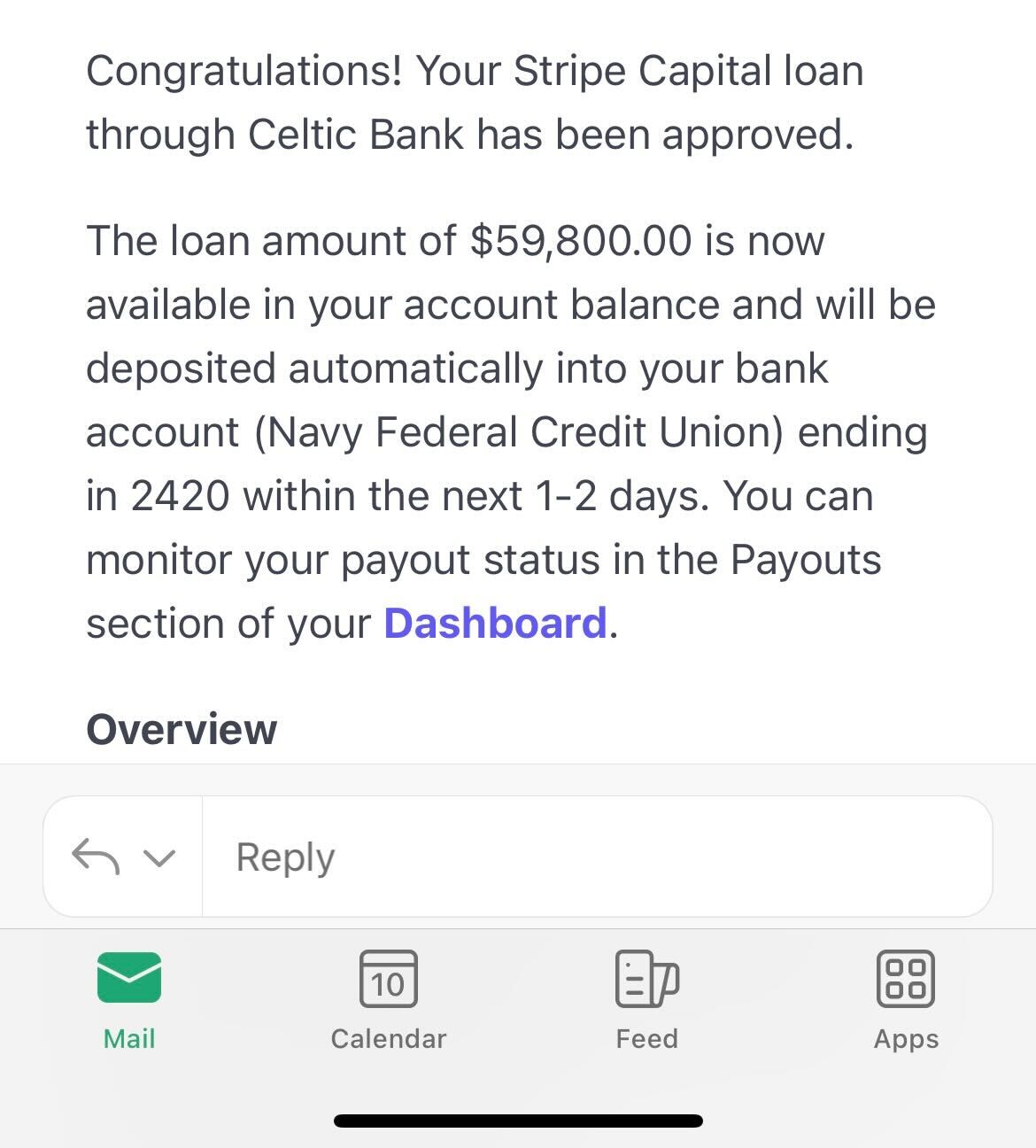Tap the Celtic Bank text
The image size is (1036, 1148).
click(355, 135)
